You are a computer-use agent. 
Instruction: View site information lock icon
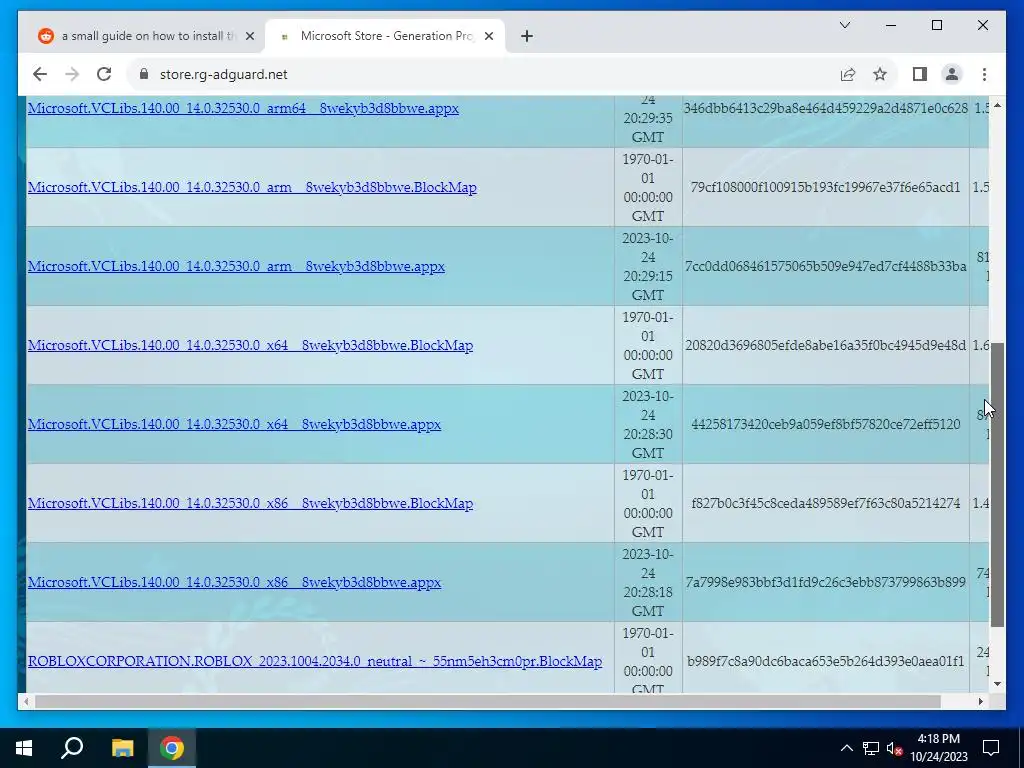click(x=144, y=74)
